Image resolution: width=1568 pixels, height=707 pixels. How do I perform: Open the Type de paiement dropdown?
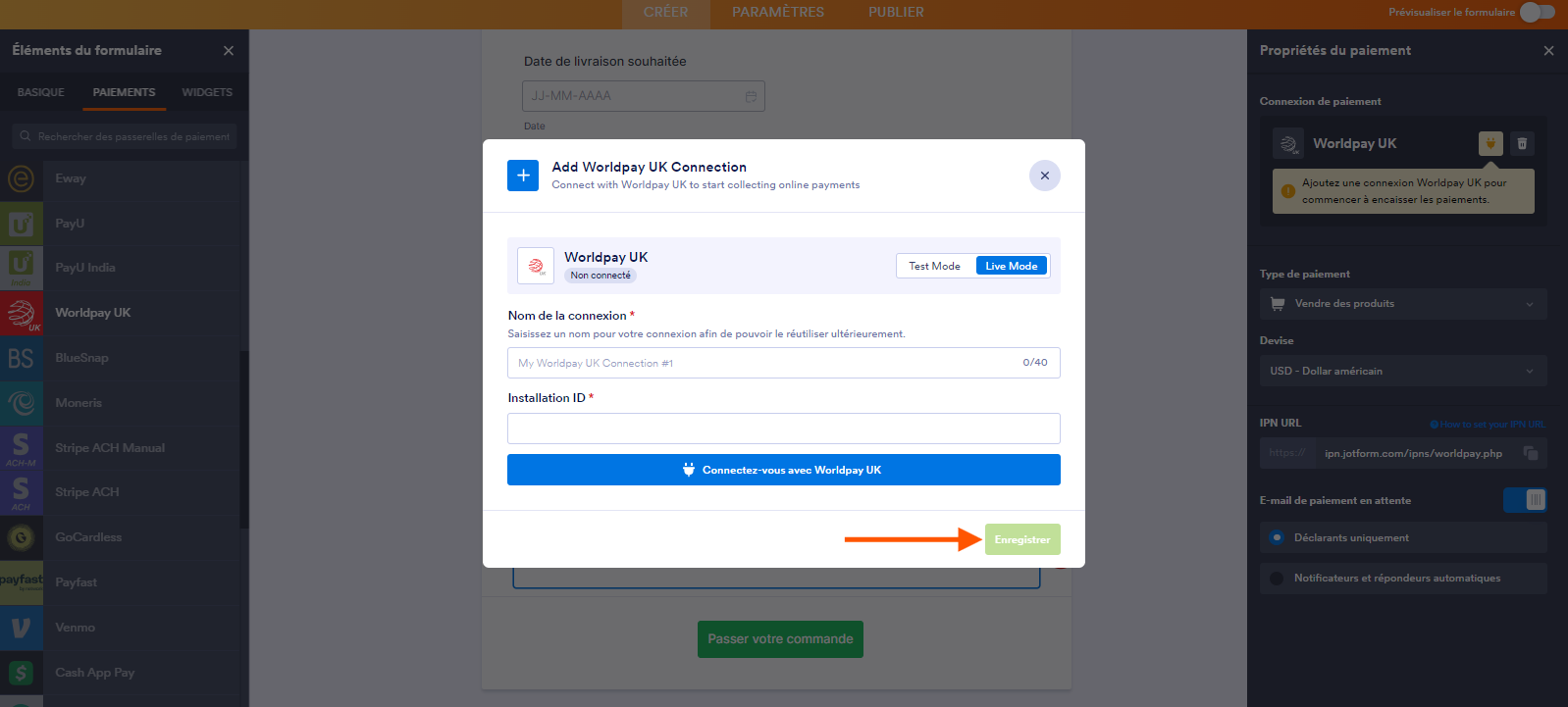click(x=1402, y=303)
